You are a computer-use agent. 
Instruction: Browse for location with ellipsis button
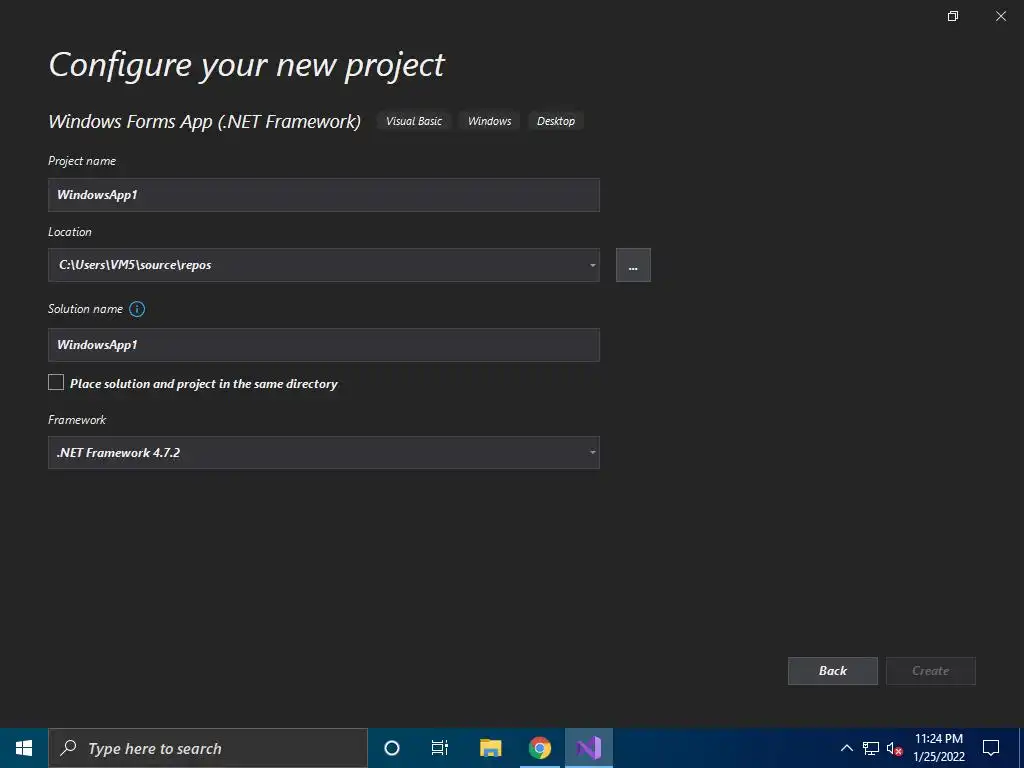point(633,265)
